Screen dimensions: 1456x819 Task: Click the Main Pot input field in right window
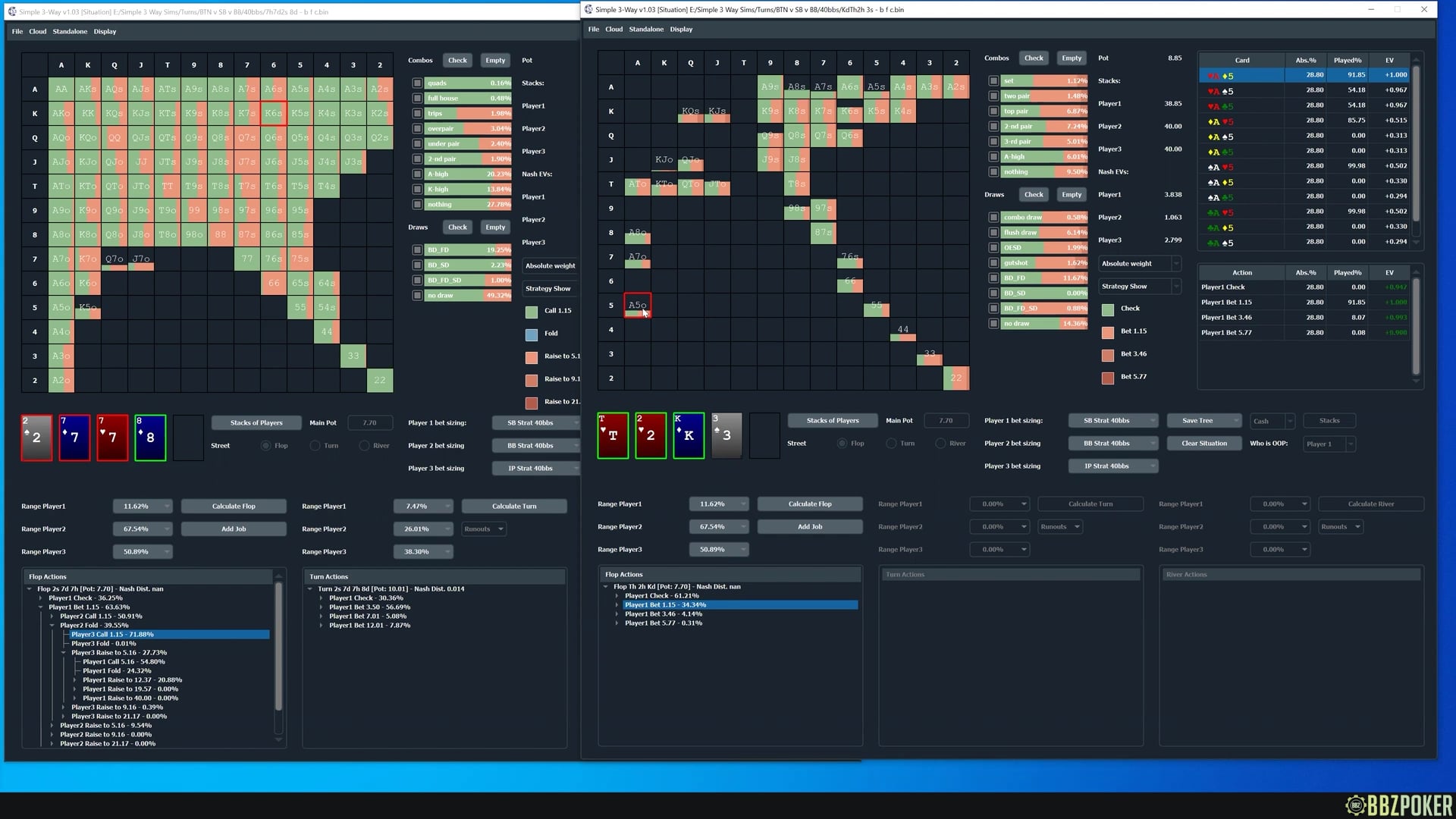click(945, 421)
